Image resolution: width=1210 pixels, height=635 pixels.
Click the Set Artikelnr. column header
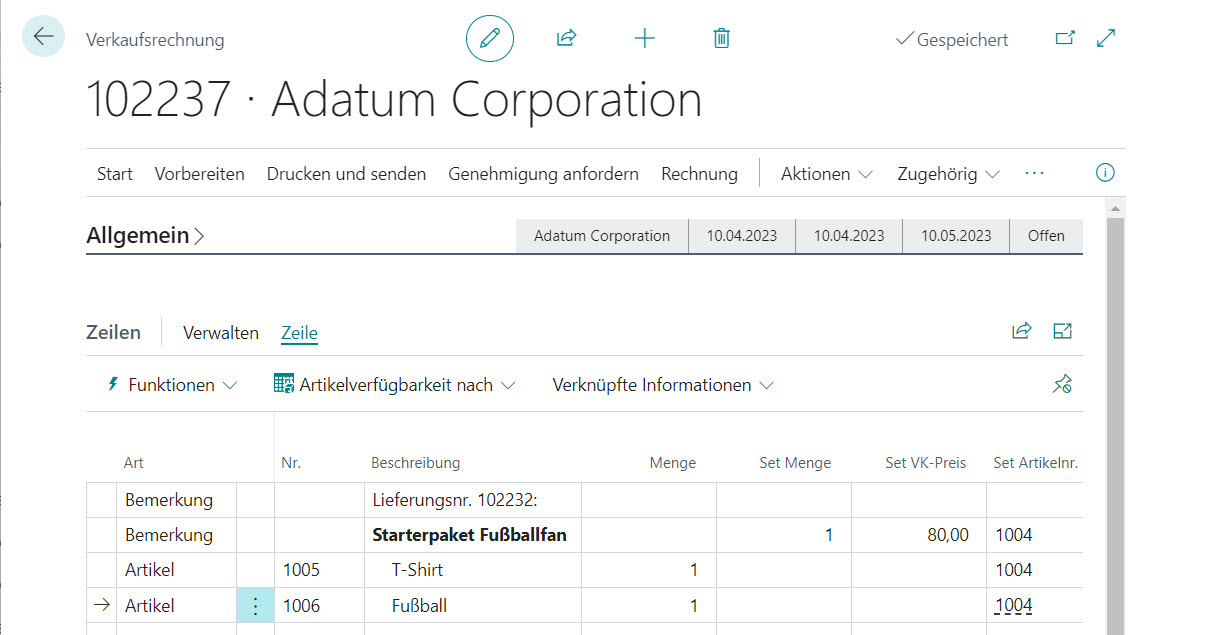[x=1036, y=463]
